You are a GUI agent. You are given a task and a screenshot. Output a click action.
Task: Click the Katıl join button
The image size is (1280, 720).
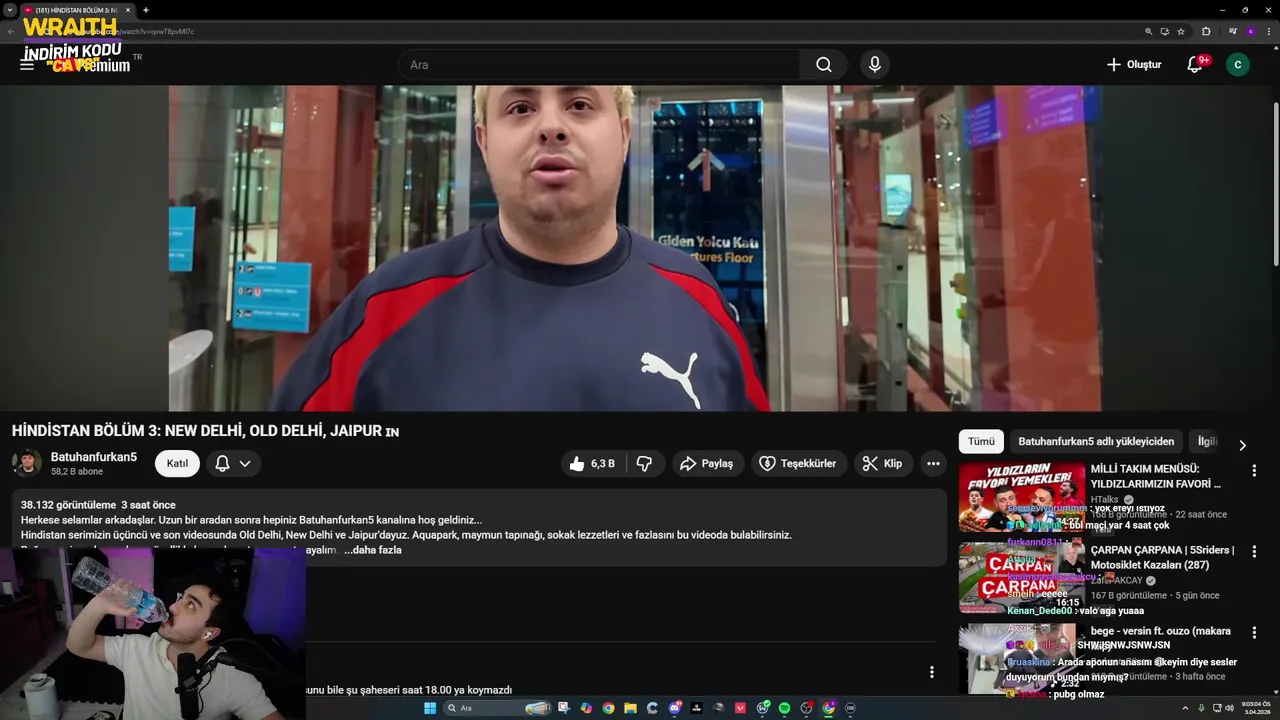(x=177, y=464)
